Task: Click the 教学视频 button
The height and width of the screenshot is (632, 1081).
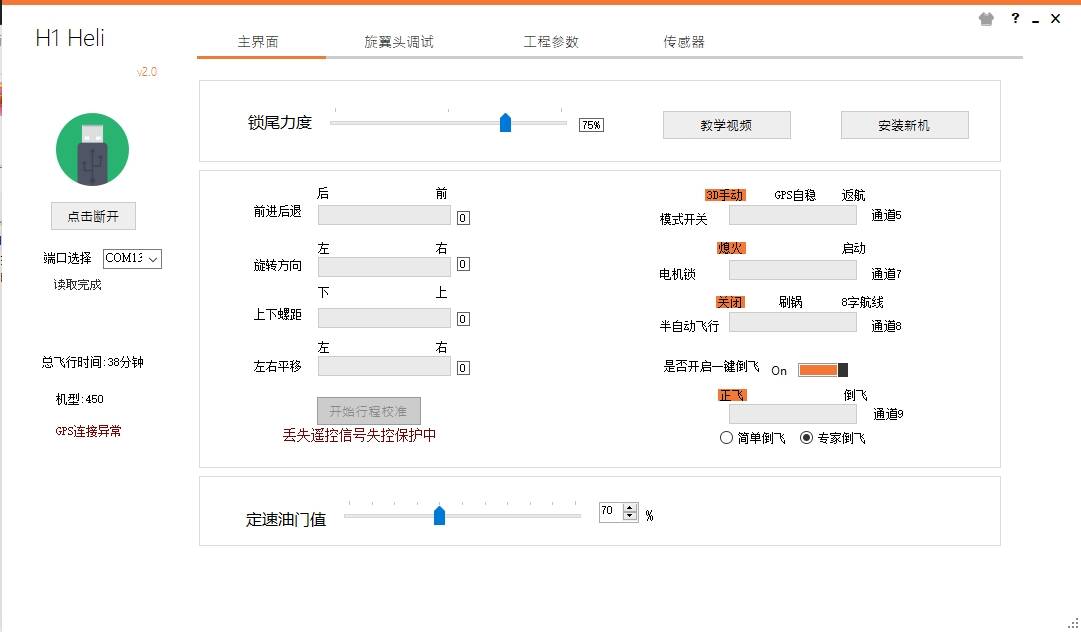Action: pyautogui.click(x=727, y=125)
